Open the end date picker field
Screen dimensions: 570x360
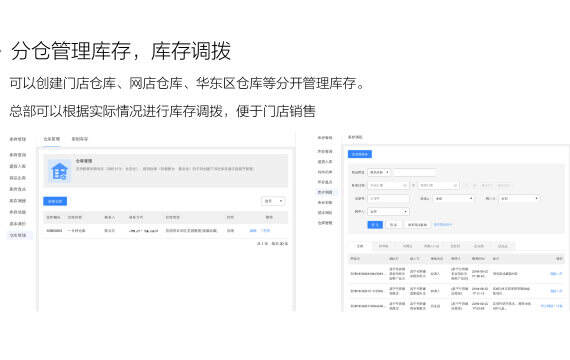coord(438,185)
